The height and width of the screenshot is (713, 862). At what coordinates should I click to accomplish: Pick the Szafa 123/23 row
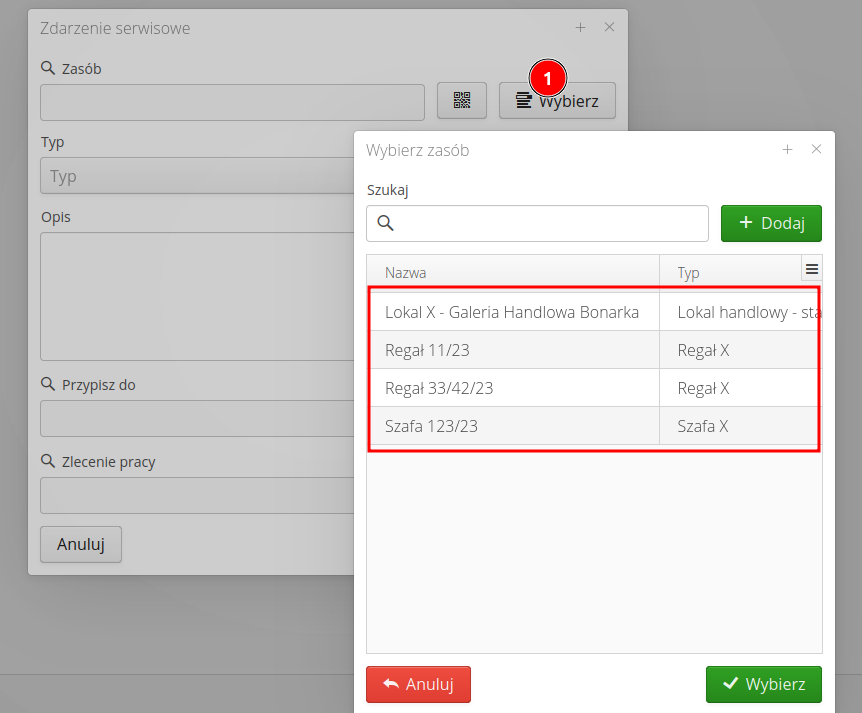pyautogui.click(x=511, y=426)
